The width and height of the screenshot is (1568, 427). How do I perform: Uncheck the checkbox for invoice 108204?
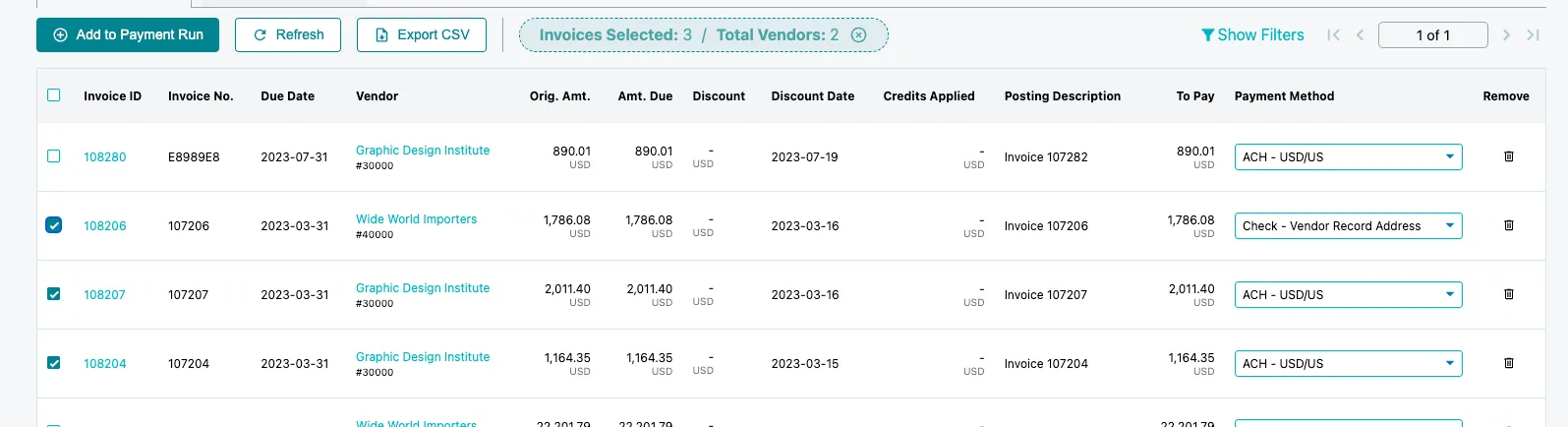coord(54,363)
